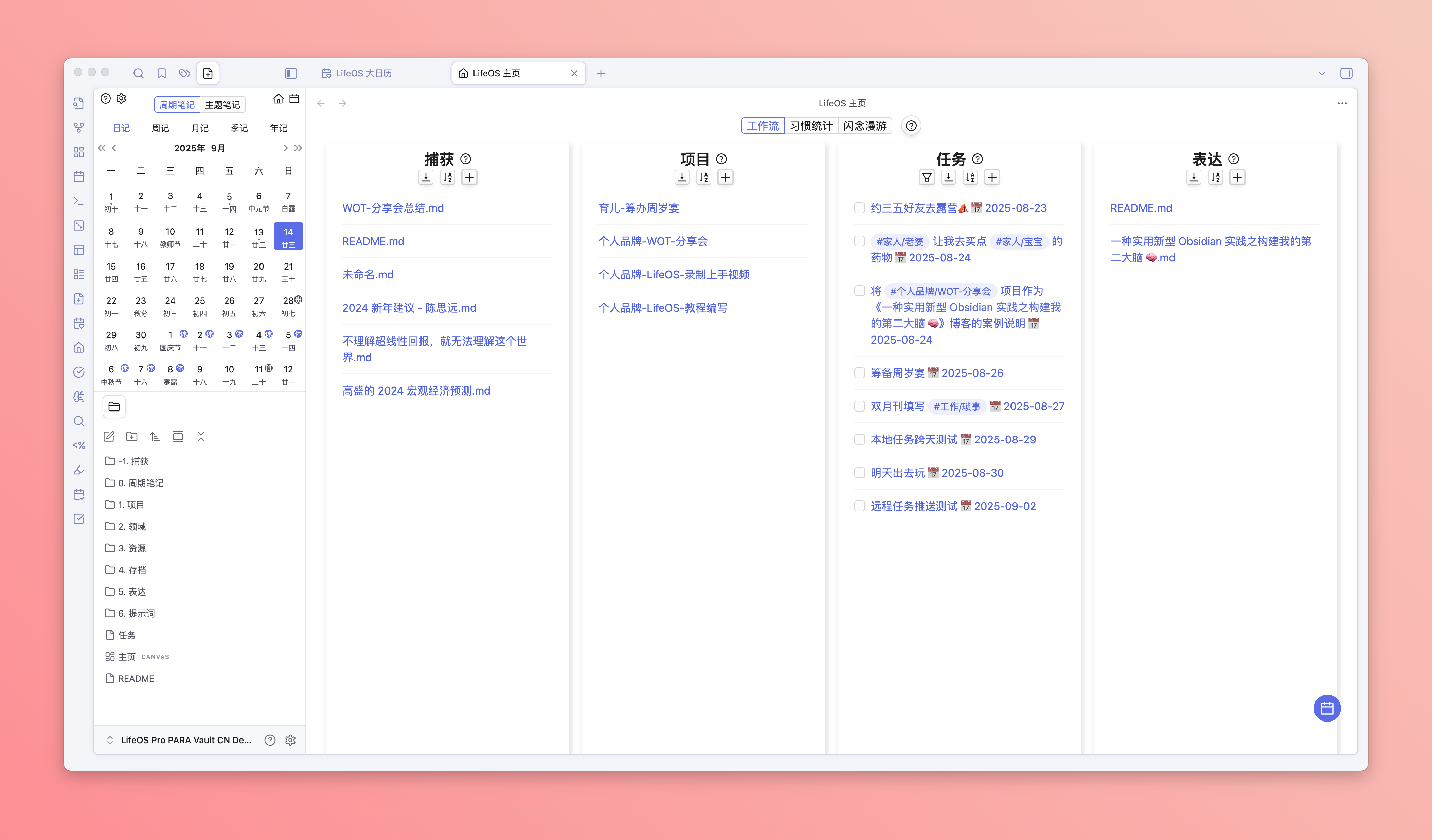This screenshot has width=1432, height=840.
Task: Click the filter icon in 任务 column
Action: (926, 177)
